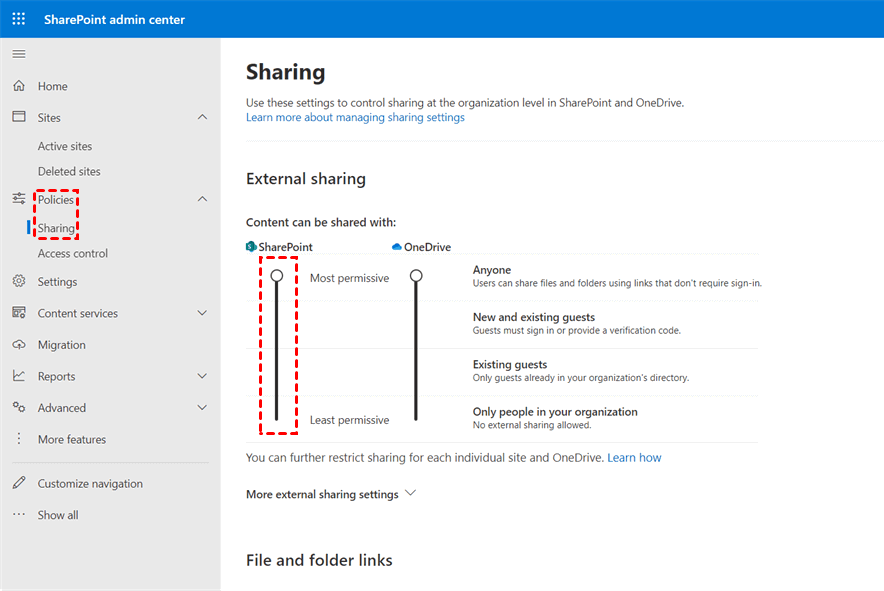Select Access control under Policies
Screen dimensions: 884x591
click(73, 253)
